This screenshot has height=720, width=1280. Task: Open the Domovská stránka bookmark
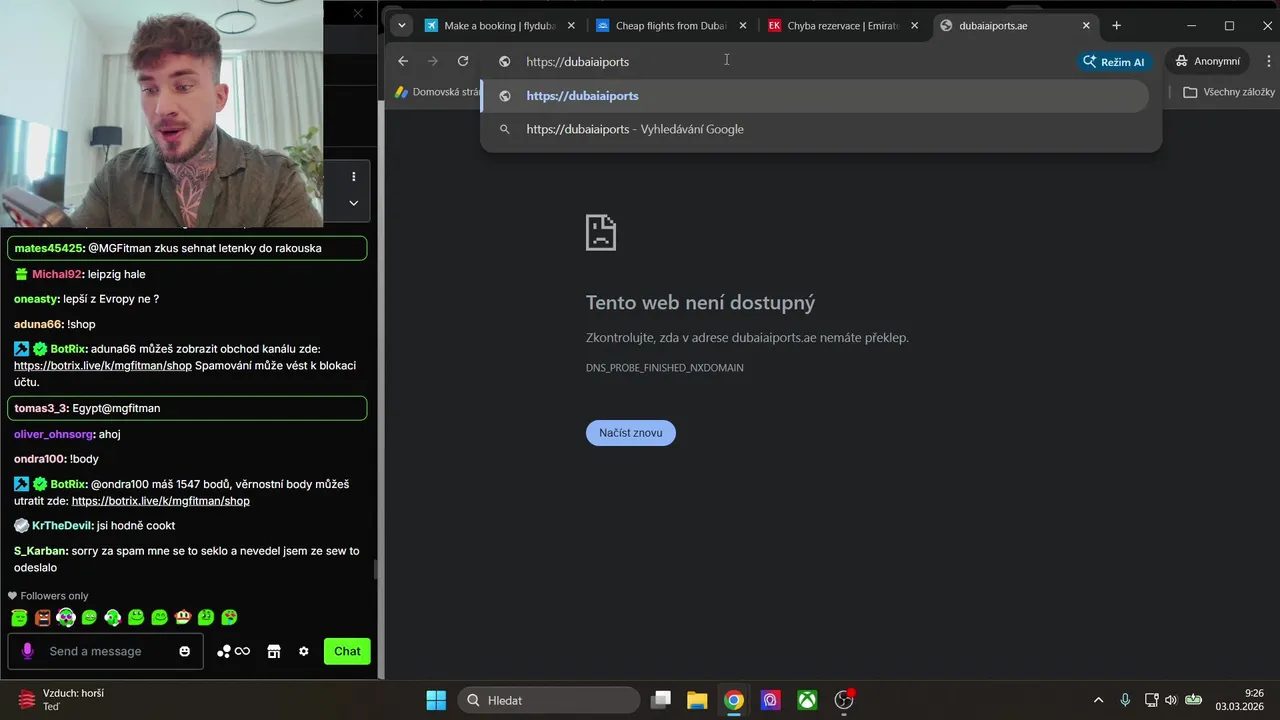(438, 92)
